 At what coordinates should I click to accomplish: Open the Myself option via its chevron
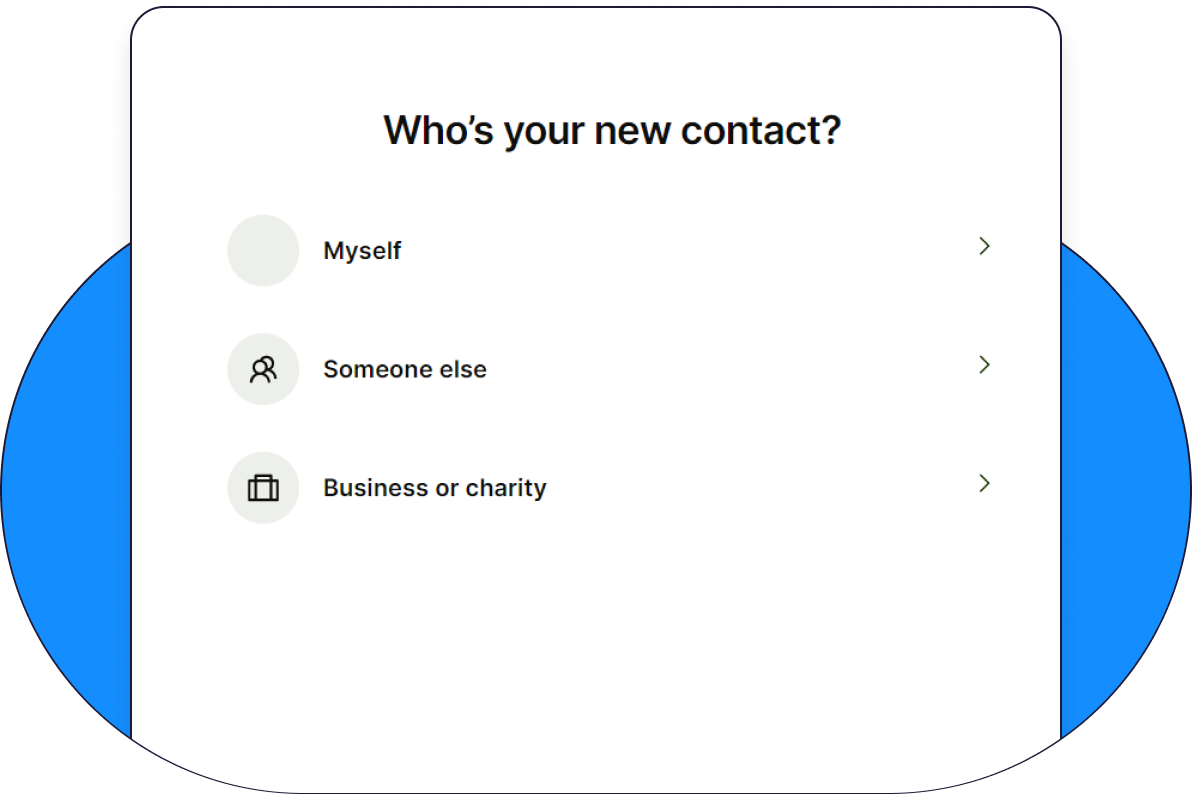point(984,246)
